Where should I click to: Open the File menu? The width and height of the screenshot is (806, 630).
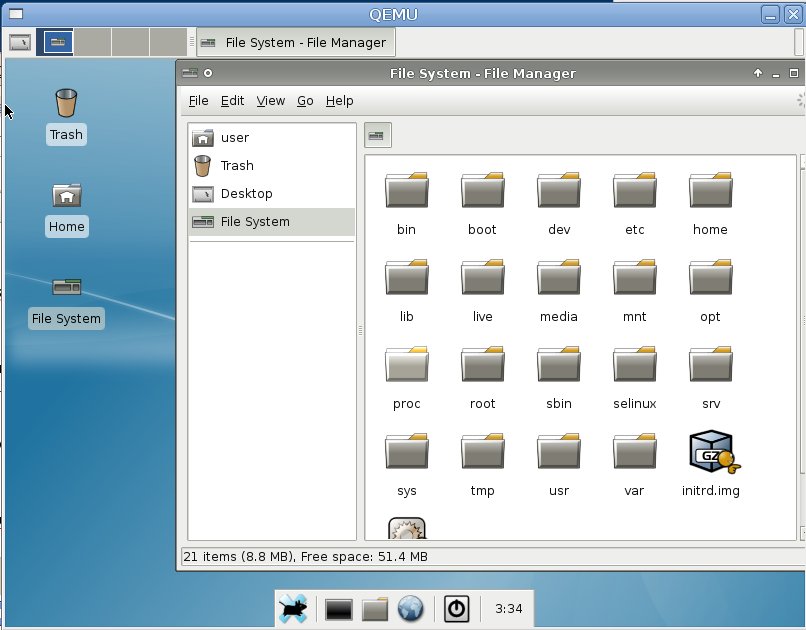click(x=198, y=101)
